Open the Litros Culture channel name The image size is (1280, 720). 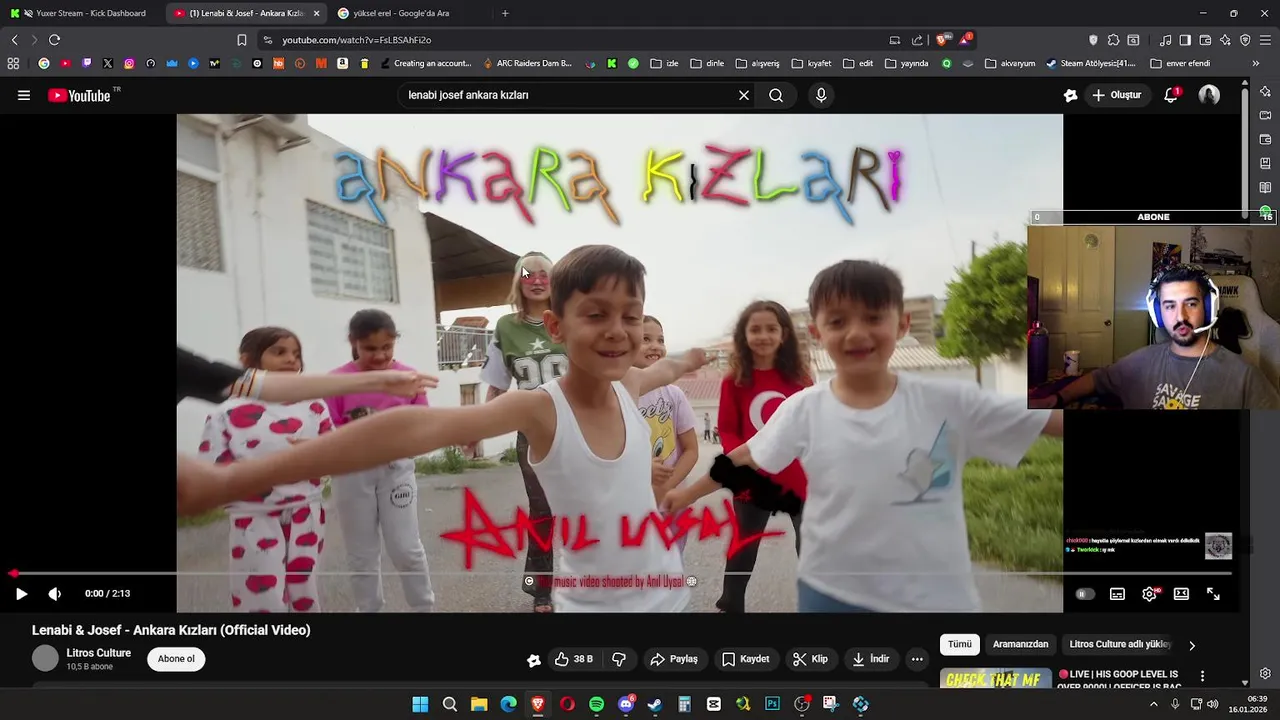coord(98,653)
